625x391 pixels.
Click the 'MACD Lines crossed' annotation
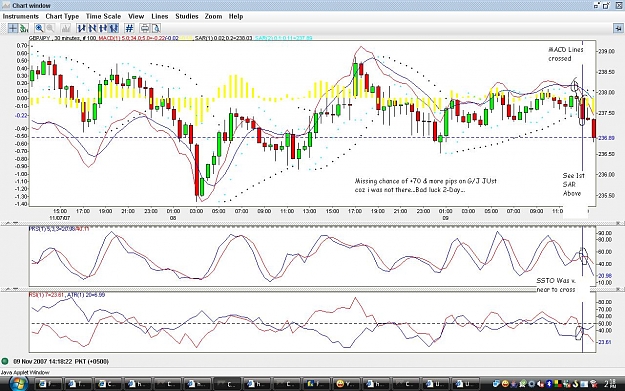[x=566, y=54]
